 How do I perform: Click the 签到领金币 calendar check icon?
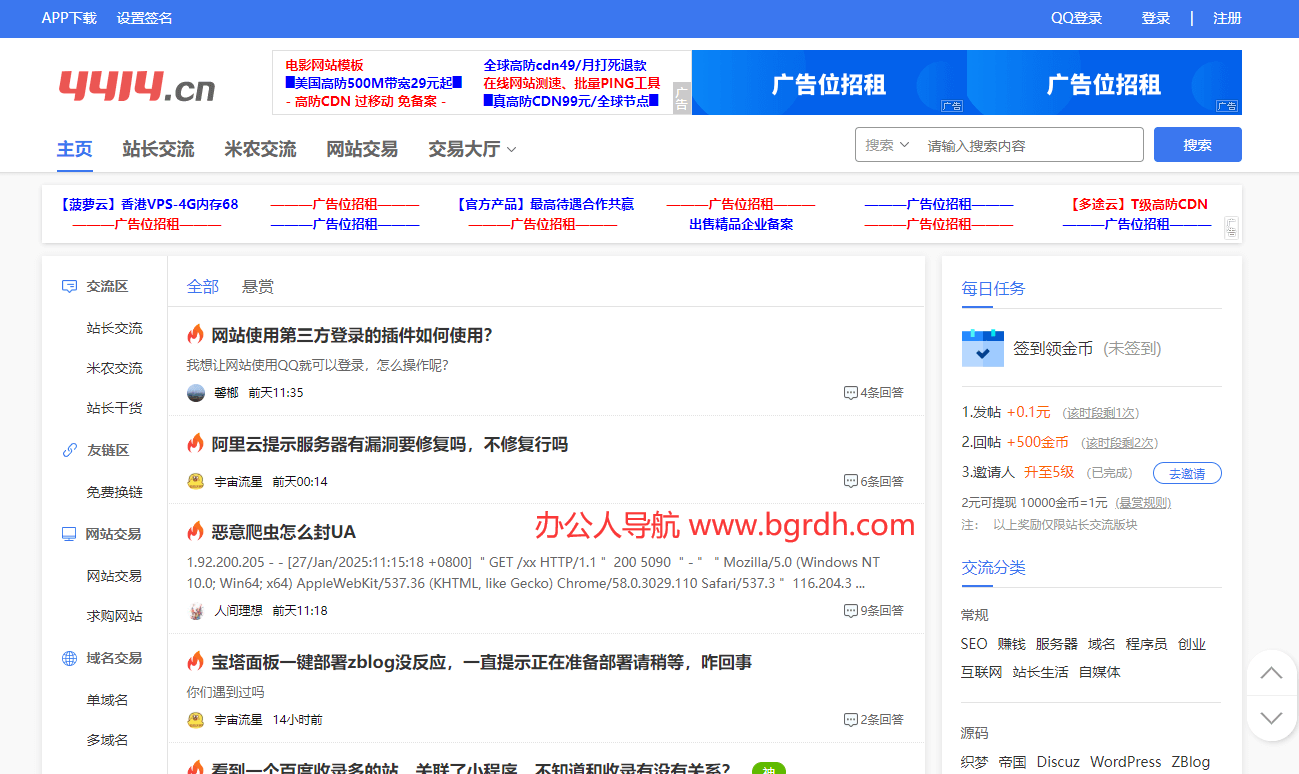pos(982,349)
